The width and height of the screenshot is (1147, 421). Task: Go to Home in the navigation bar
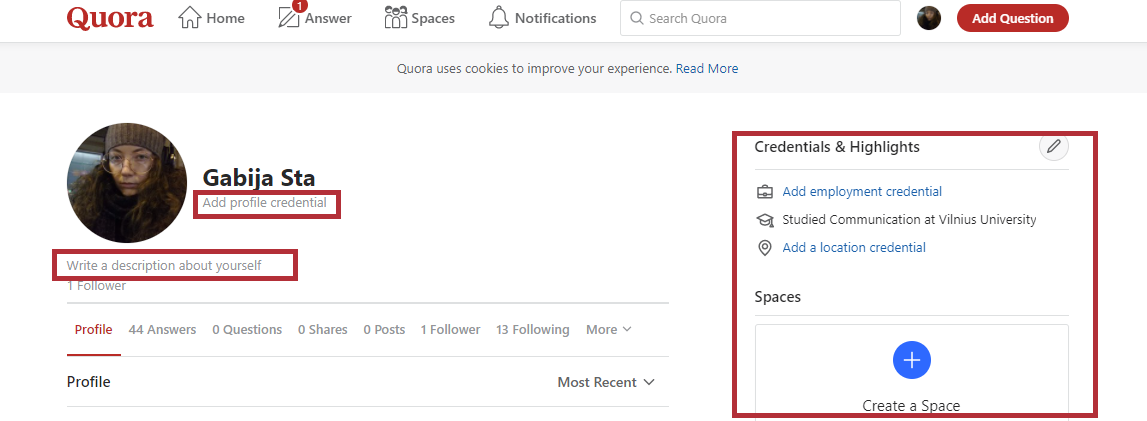[211, 18]
